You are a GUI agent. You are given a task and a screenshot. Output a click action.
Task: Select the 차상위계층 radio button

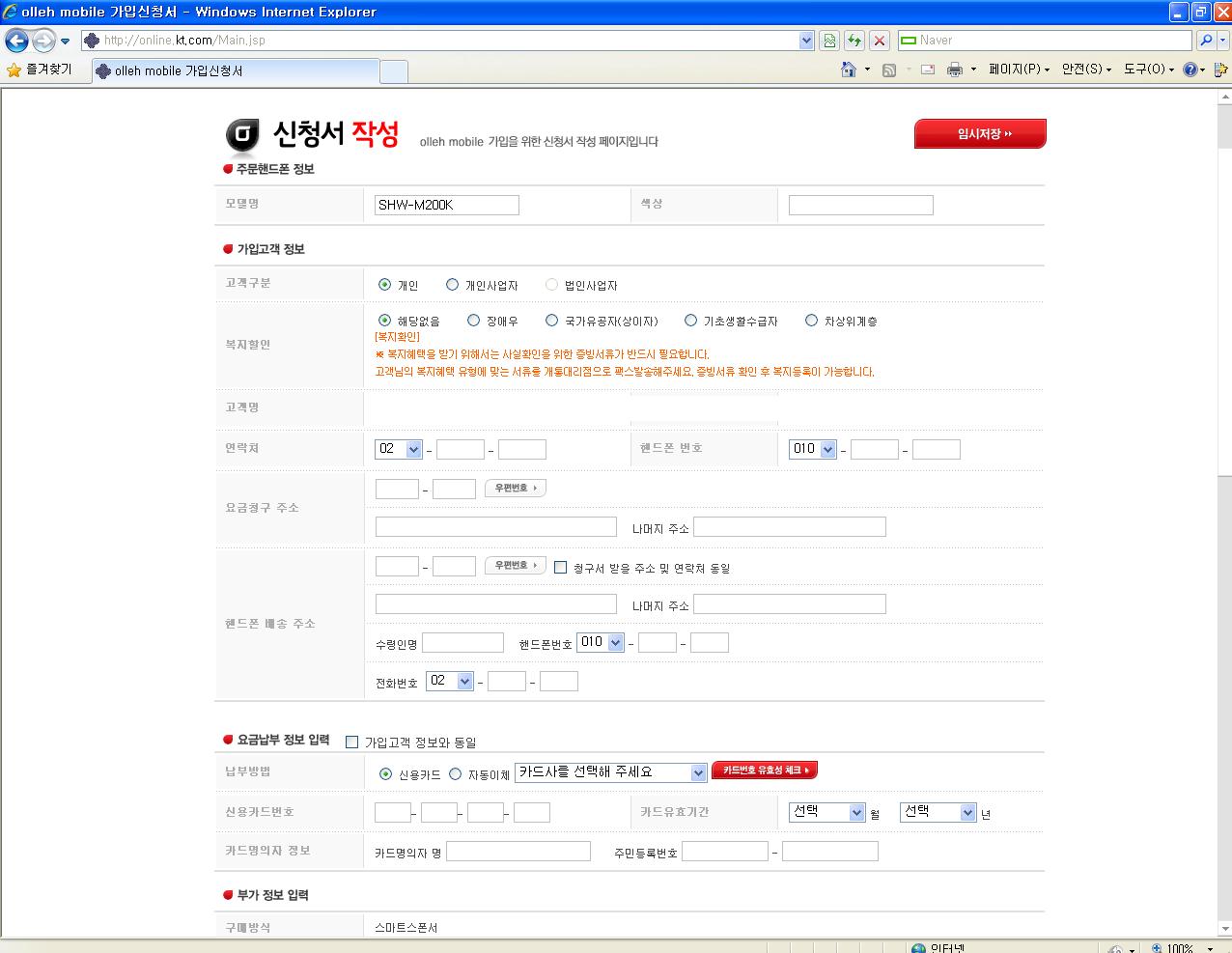tap(811, 321)
